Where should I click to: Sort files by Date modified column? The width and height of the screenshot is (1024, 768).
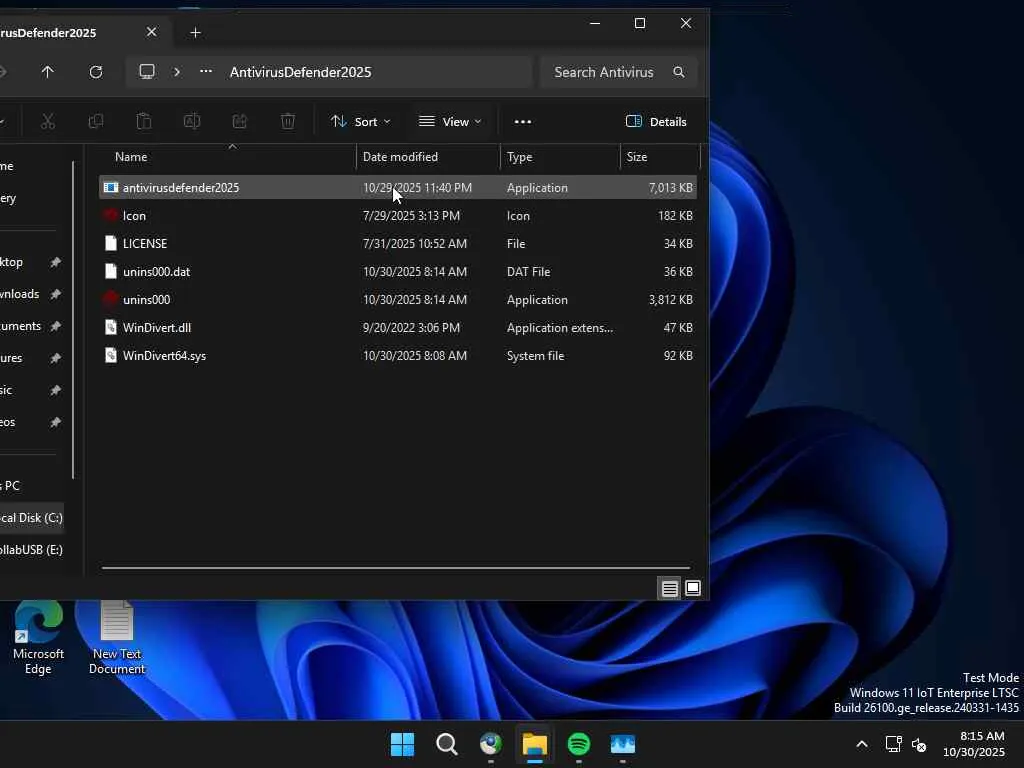pos(400,157)
